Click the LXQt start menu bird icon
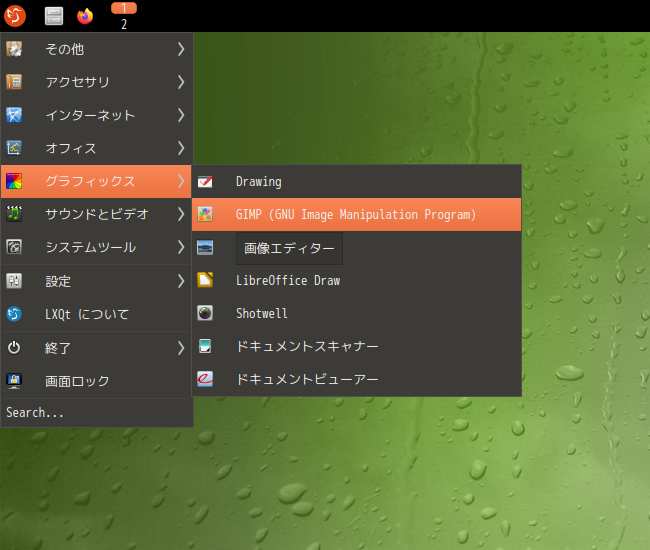Viewport: 650px width, 550px height. pyautogui.click(x=15, y=16)
